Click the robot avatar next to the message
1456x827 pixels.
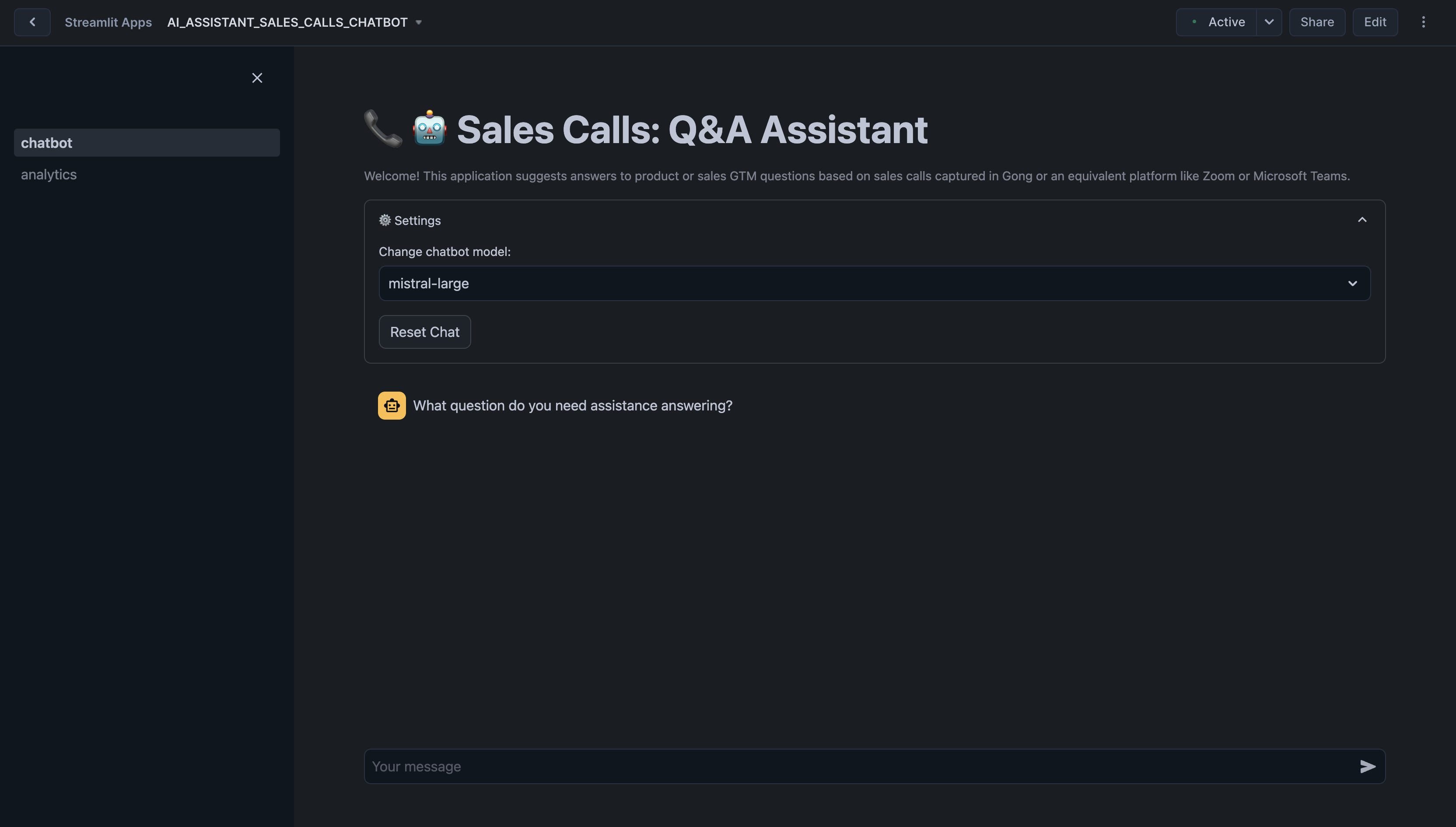point(391,405)
